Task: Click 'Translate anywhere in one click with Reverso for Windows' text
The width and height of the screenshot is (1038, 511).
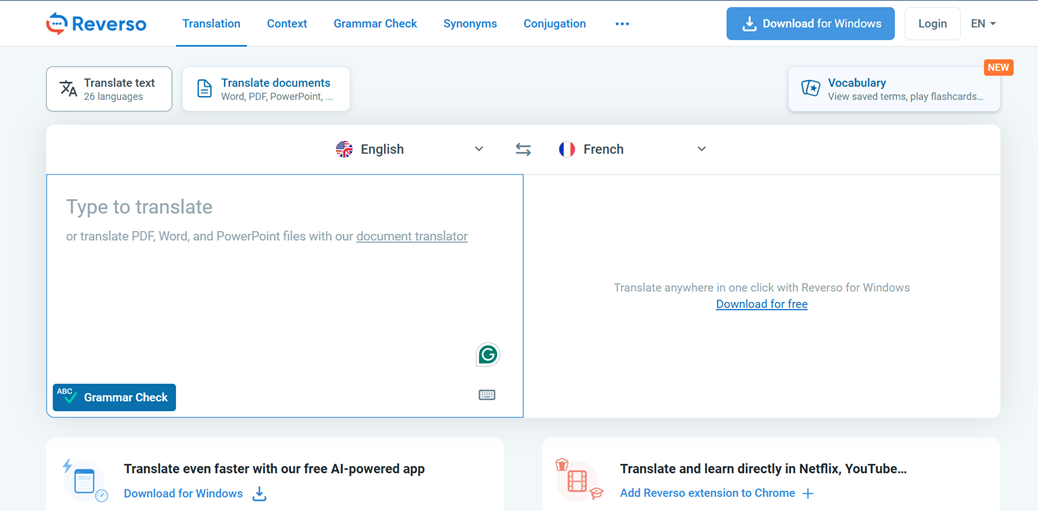Action: pyautogui.click(x=762, y=288)
